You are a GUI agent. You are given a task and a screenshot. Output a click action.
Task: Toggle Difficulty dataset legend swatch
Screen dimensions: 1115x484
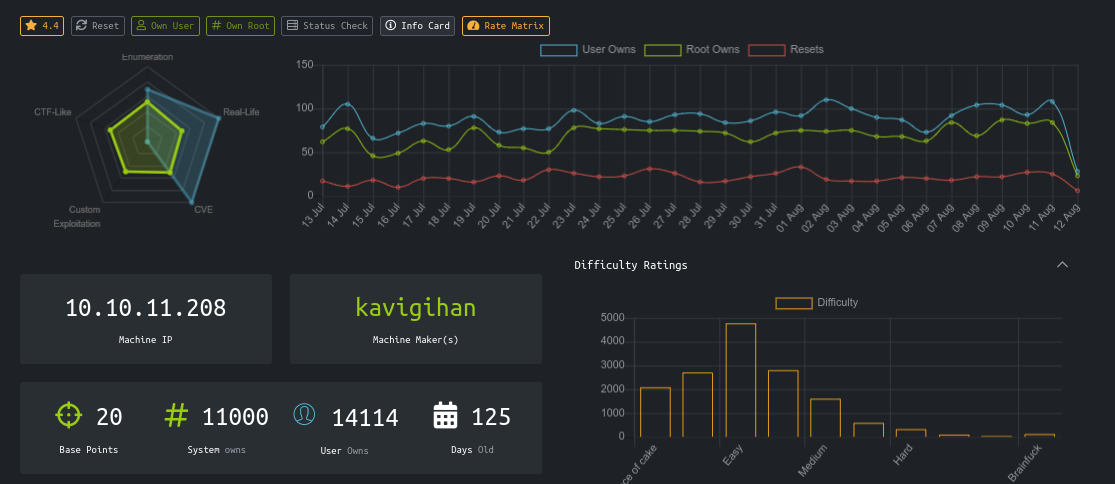[x=794, y=303]
